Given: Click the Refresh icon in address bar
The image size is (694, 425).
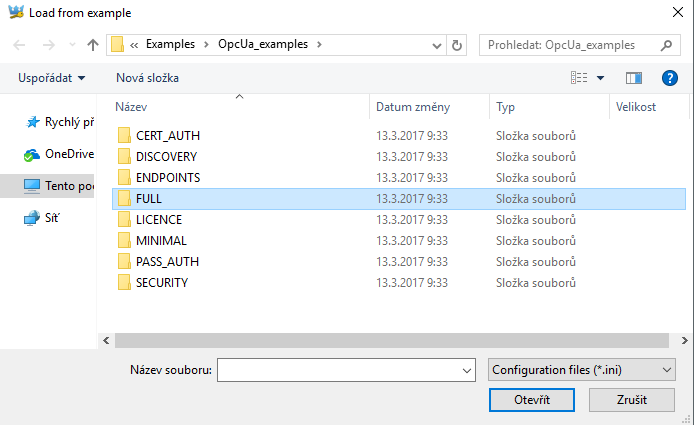Looking at the screenshot, I should pos(458,45).
